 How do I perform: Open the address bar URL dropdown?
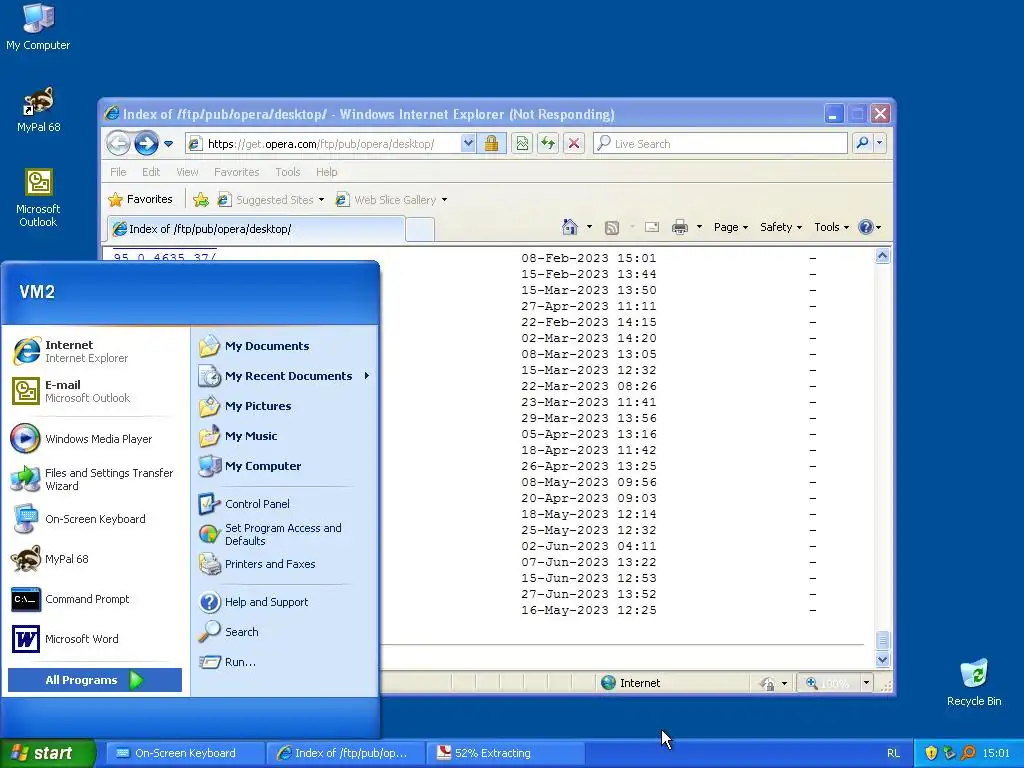[x=468, y=143]
